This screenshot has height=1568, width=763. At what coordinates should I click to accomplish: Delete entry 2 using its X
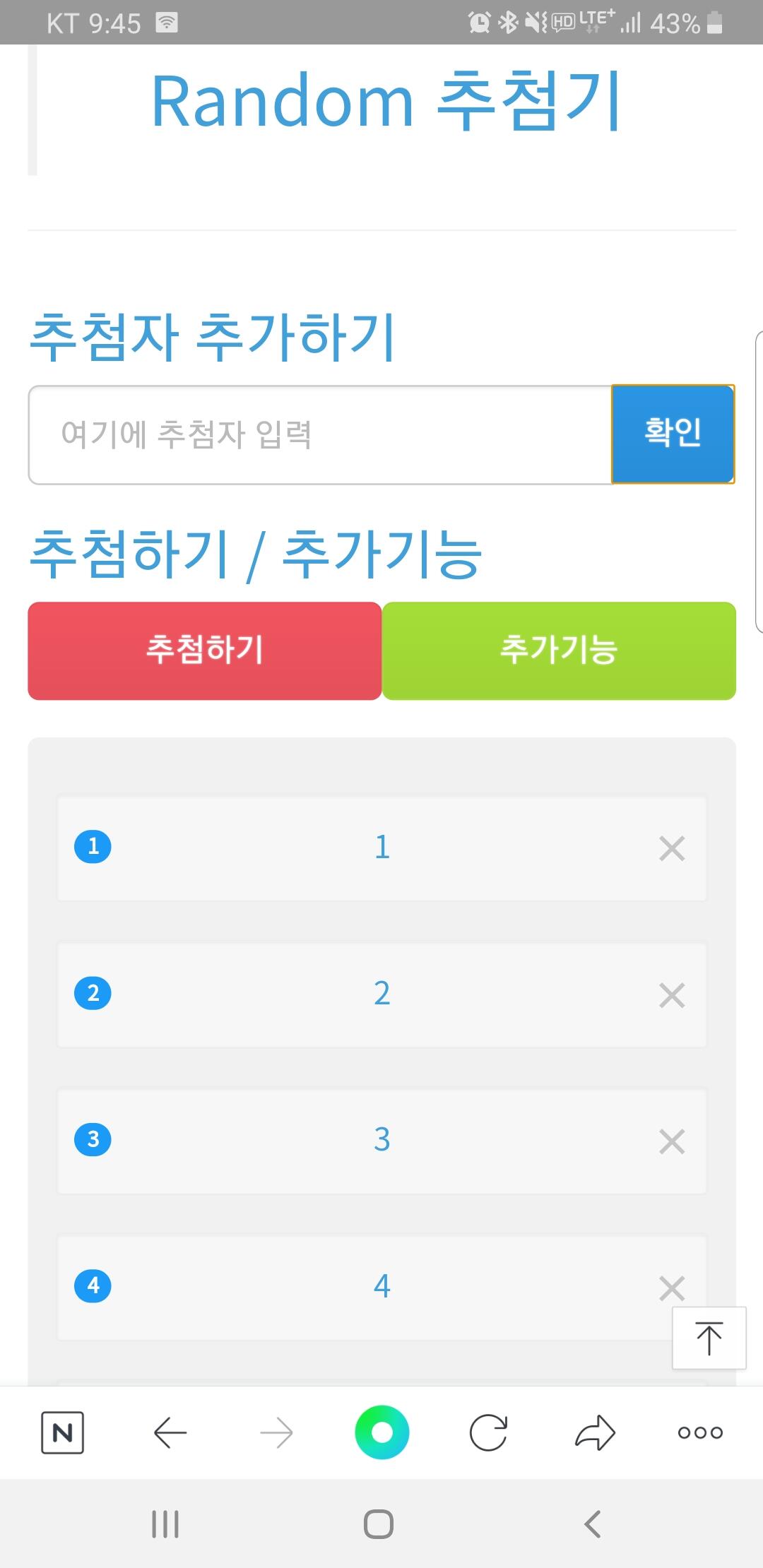(671, 995)
